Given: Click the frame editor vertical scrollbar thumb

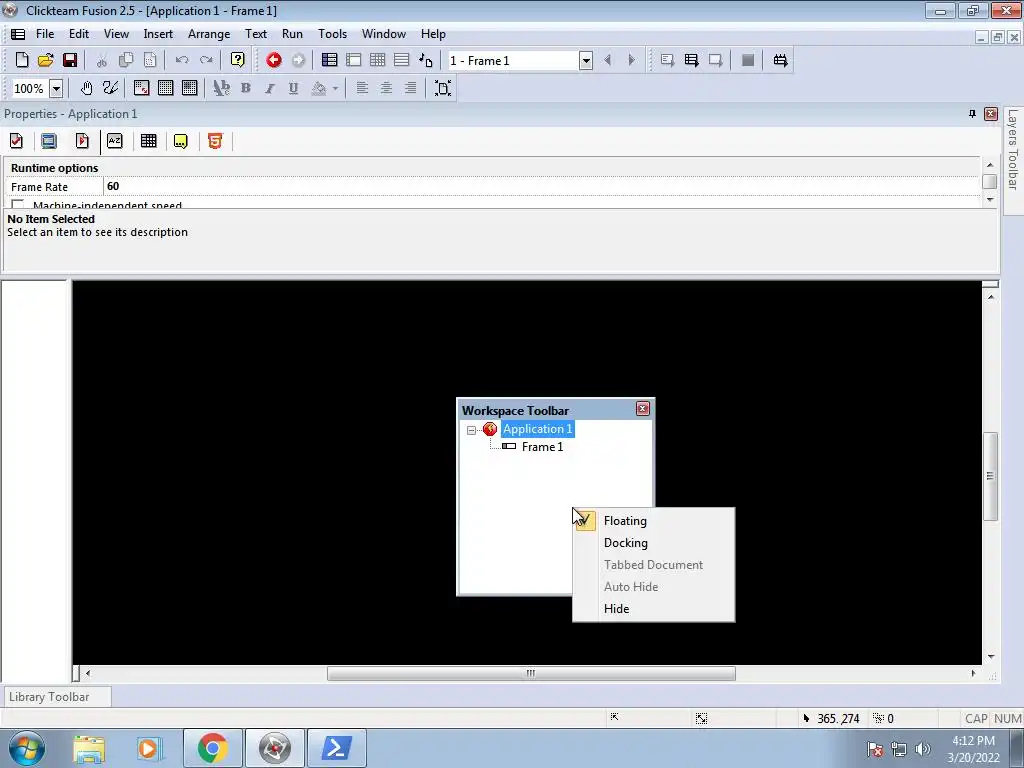Looking at the screenshot, I should pyautogui.click(x=991, y=476).
